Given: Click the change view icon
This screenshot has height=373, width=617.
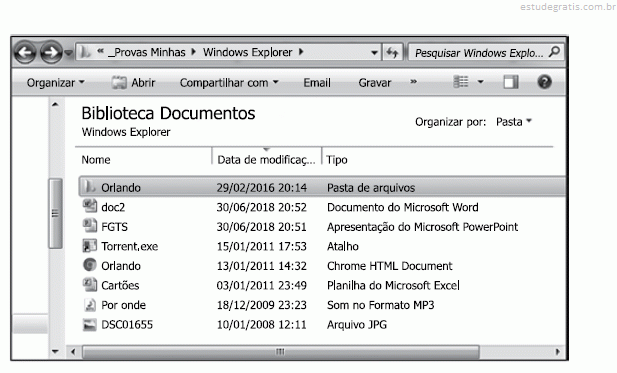Looking at the screenshot, I should pyautogui.click(x=461, y=82).
